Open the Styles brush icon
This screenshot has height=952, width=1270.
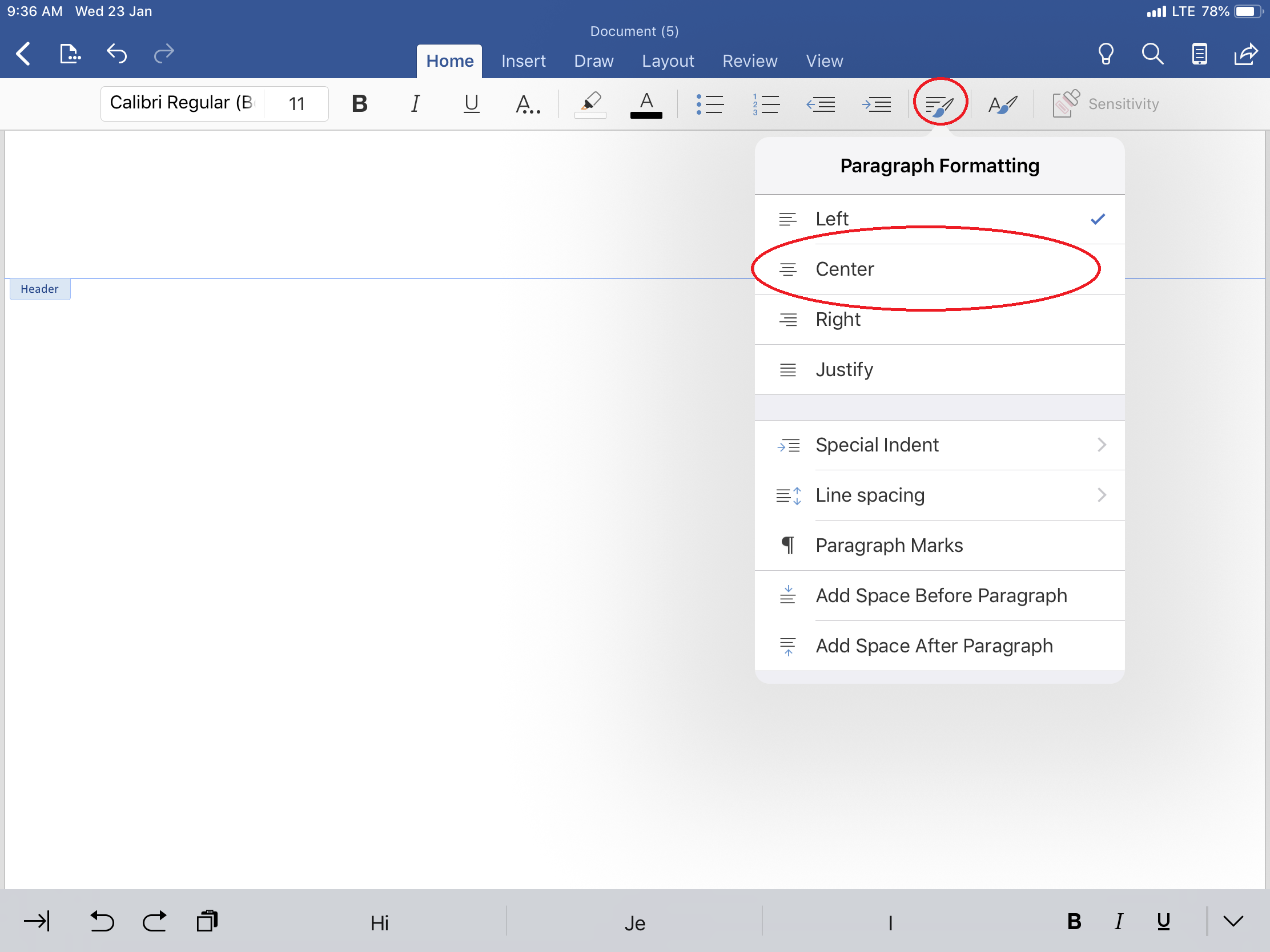tap(1002, 104)
